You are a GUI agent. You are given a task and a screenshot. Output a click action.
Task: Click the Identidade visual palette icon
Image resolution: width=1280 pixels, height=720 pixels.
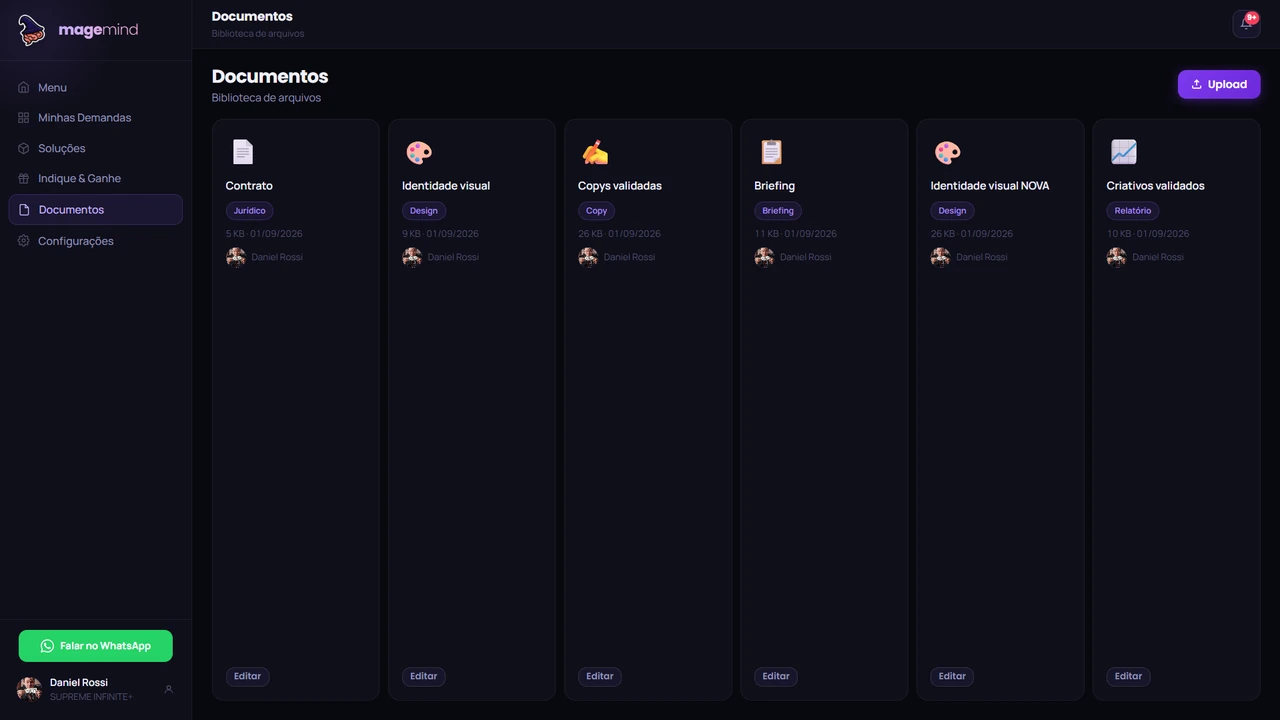pos(419,152)
